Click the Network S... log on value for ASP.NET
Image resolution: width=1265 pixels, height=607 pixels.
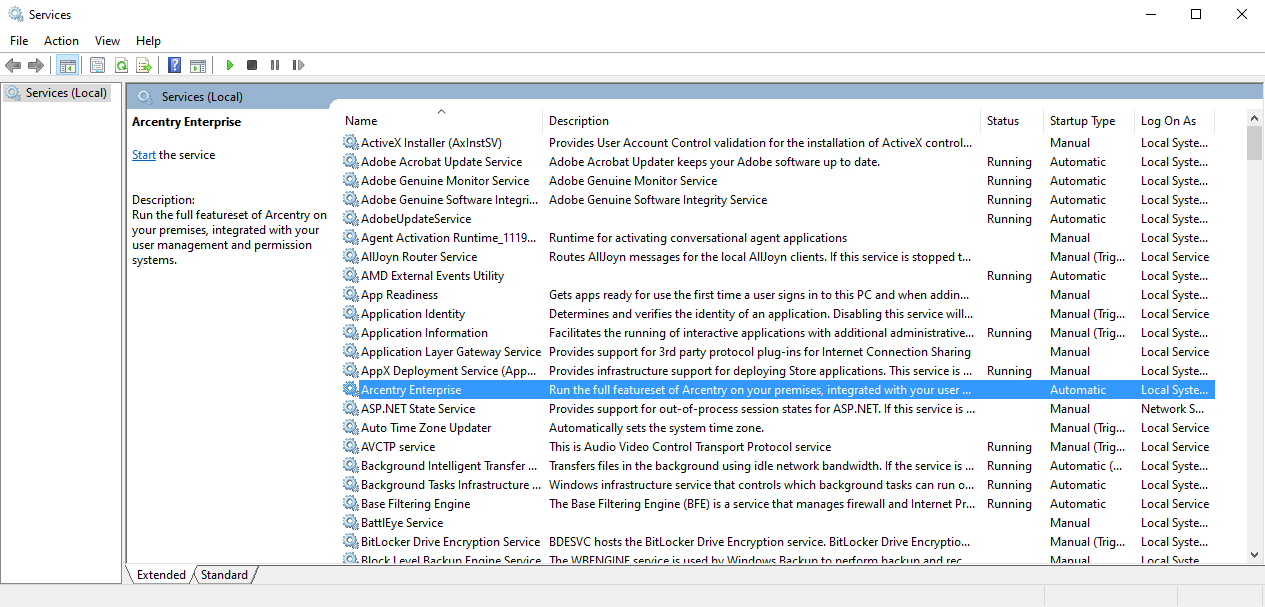pos(1172,409)
